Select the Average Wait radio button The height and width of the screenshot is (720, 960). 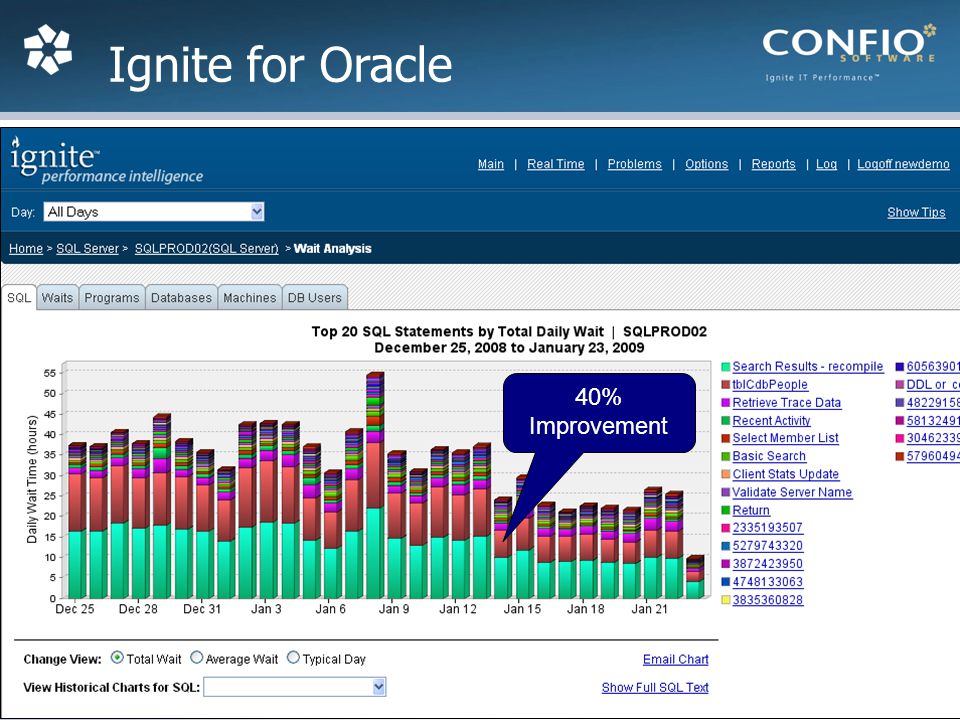[197, 658]
